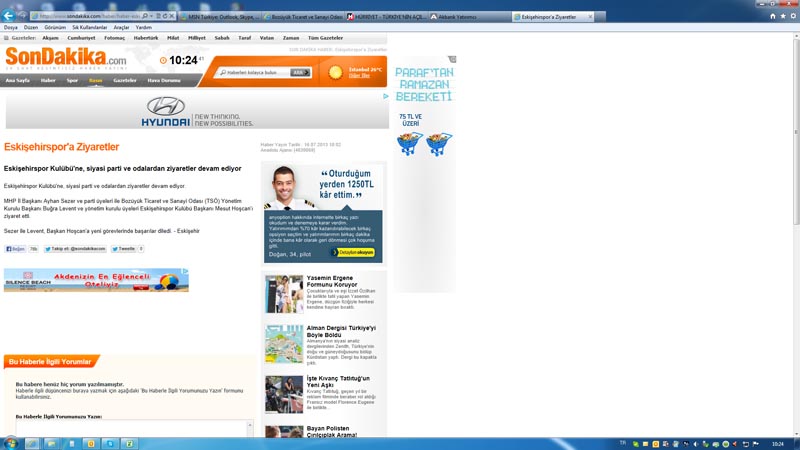Screen dimensions: 800x450
Task: Click the AdChoices triangle beside Hyundai banner
Action: tap(385, 96)
